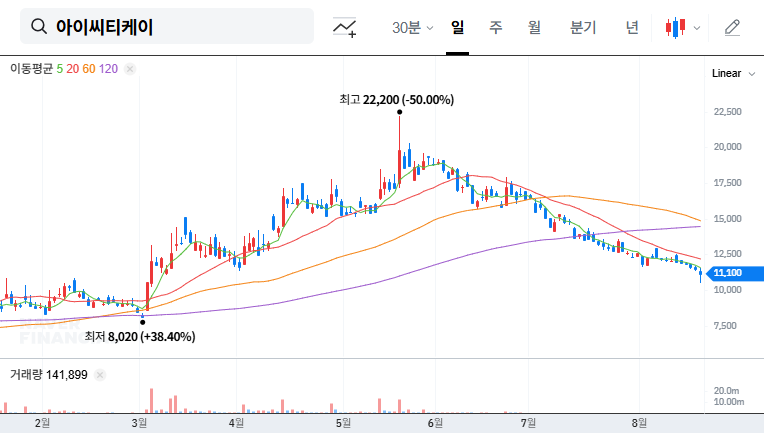Image resolution: width=764 pixels, height=433 pixels.
Task: Click the 최저 8,020 low price marker
Action: pos(139,336)
